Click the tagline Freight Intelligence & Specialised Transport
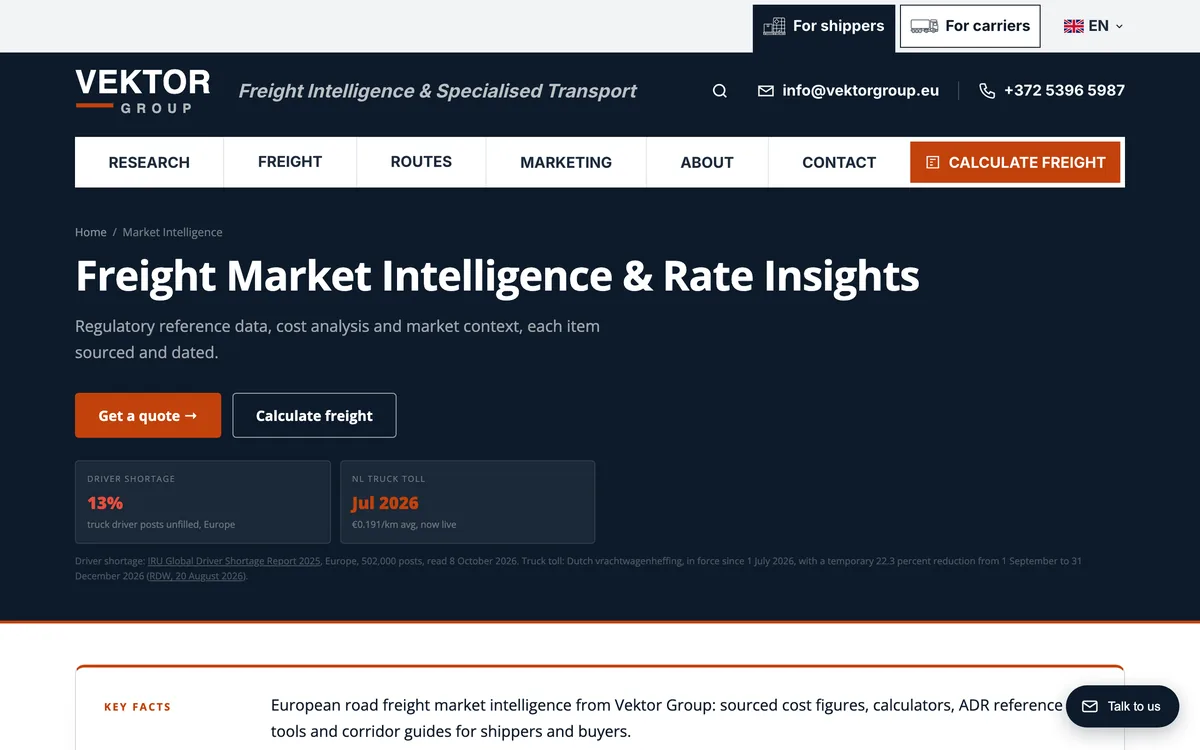This screenshot has height=750, width=1200. (437, 91)
